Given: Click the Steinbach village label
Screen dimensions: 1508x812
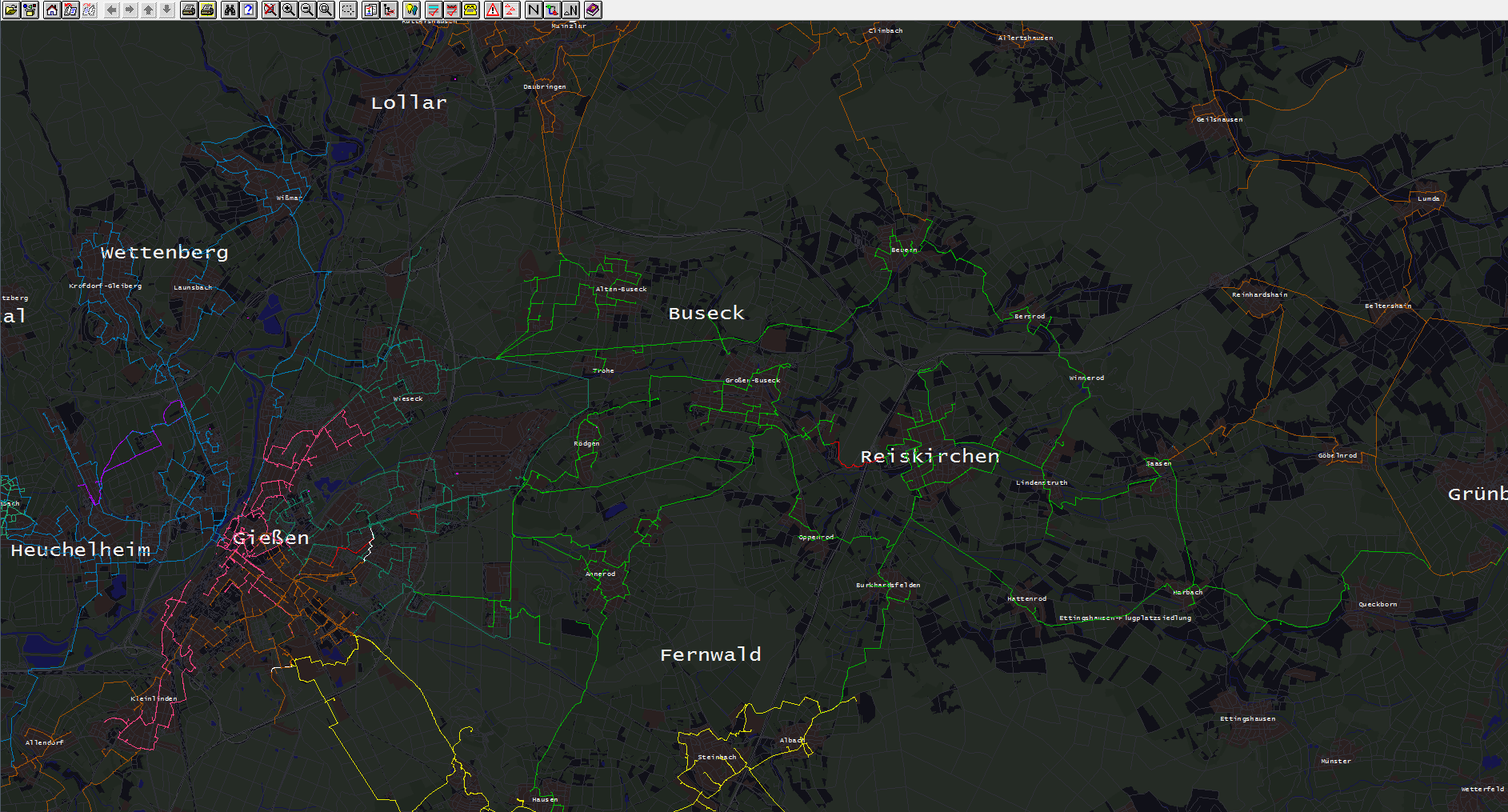Looking at the screenshot, I should tap(717, 758).
